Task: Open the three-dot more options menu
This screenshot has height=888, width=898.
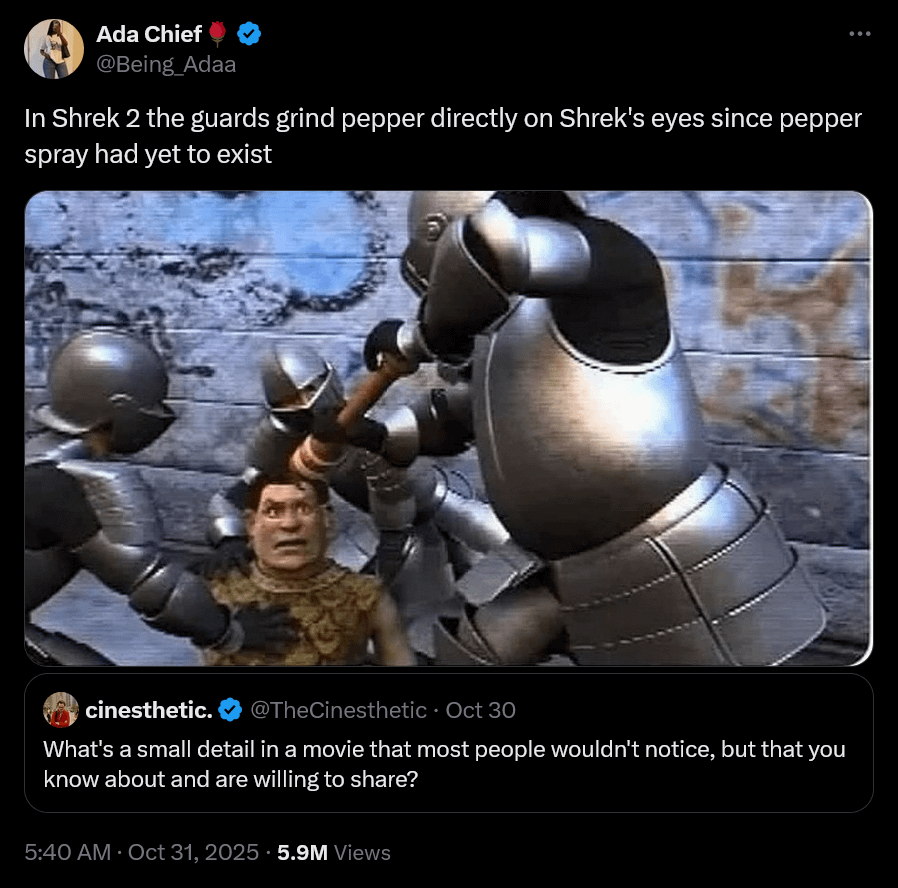Action: point(859,34)
